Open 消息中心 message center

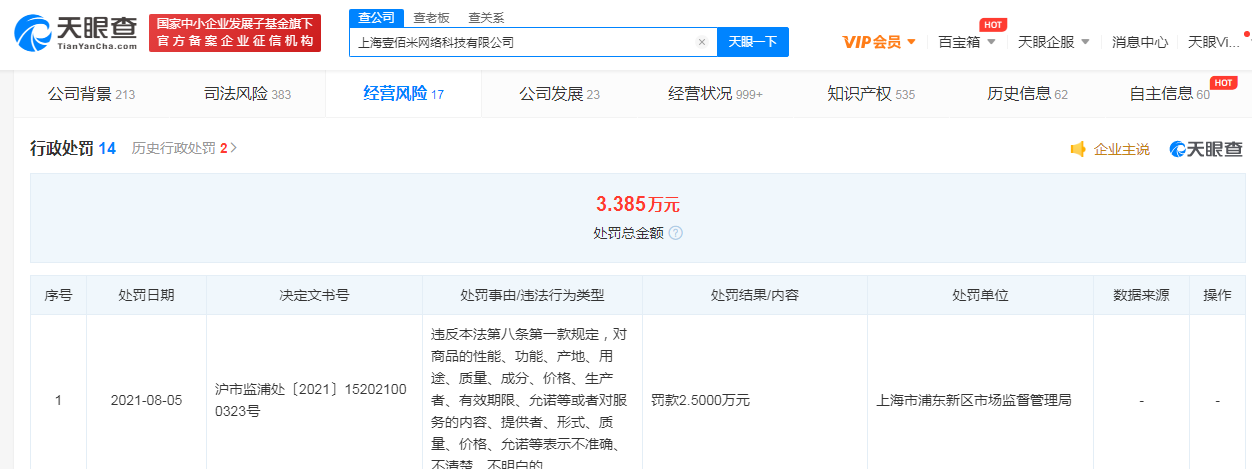coord(1140,42)
